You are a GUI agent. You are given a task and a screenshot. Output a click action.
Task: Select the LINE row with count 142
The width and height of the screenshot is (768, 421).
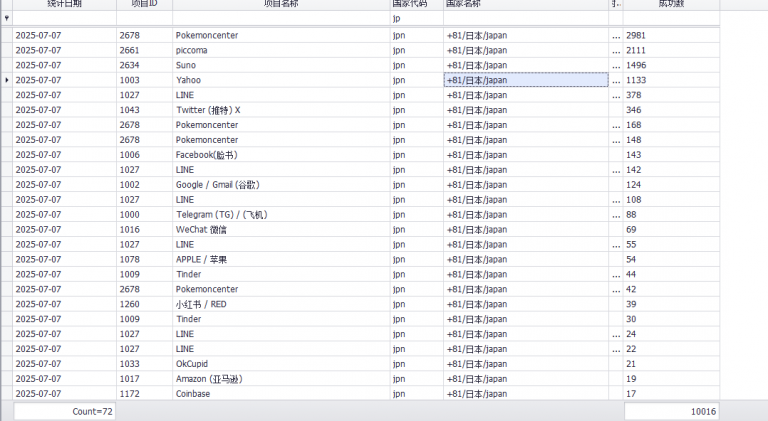[360, 169]
